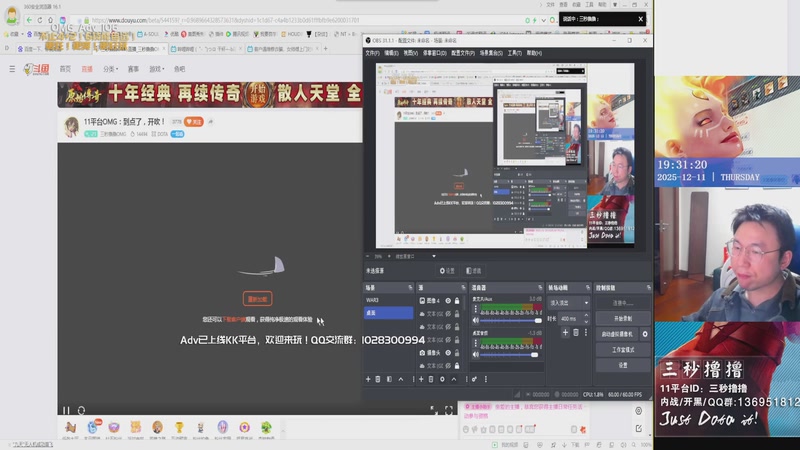Open 设置 at the bottom of OBS controls
The width and height of the screenshot is (800, 450).
pyautogui.click(x=623, y=365)
